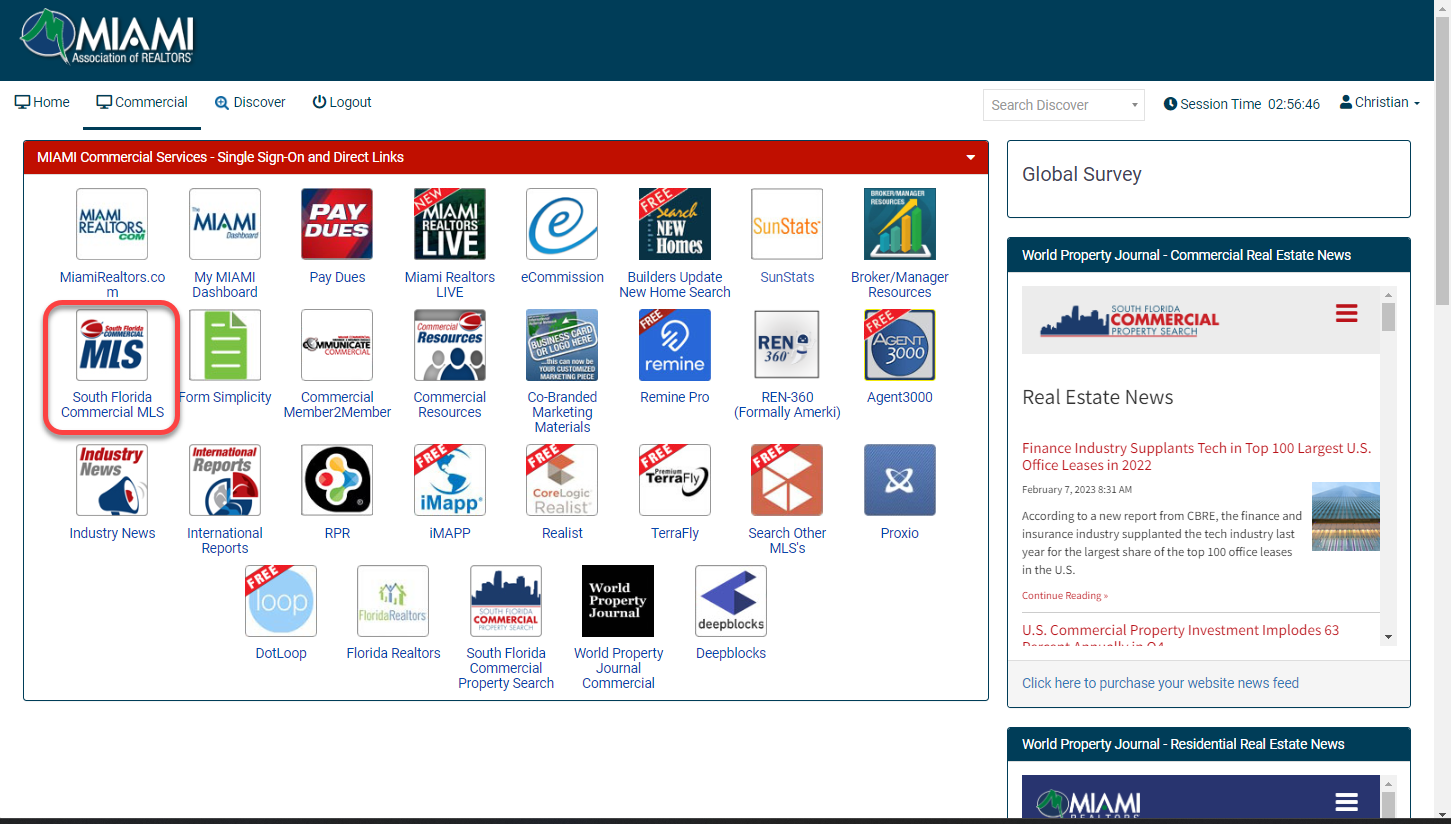Open U.S. Commercial Property Investment Implodes article
This screenshot has height=824, width=1451.
pos(1180,636)
